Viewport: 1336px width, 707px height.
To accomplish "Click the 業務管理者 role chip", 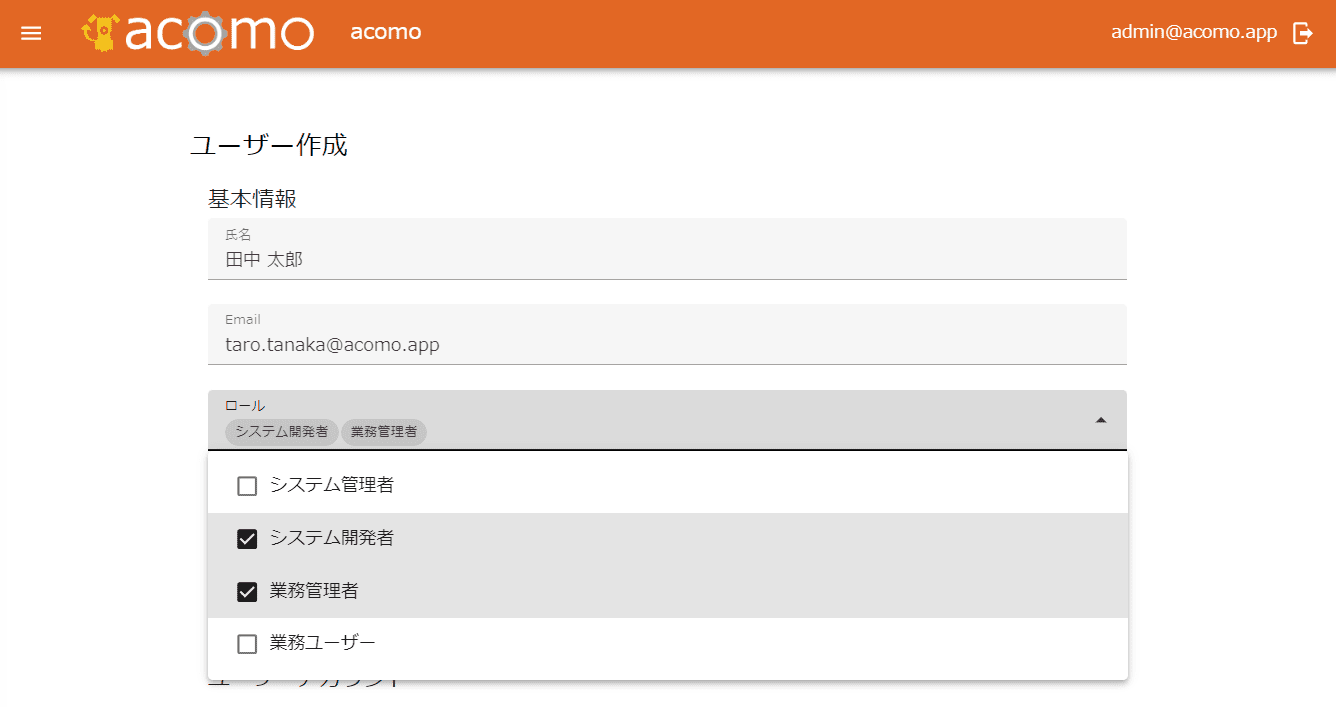I will (x=384, y=432).
